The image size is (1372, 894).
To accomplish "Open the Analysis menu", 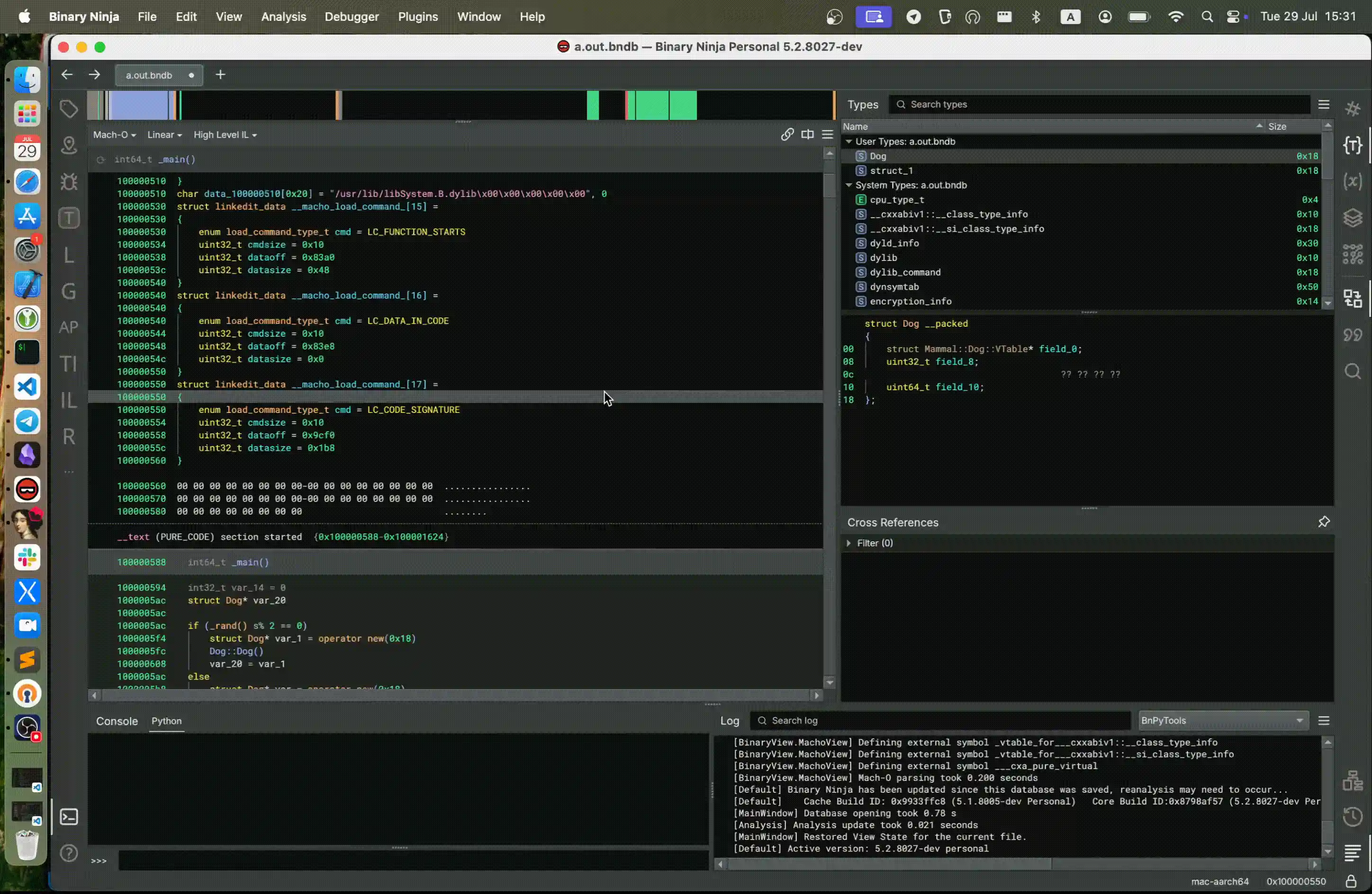I will (283, 17).
